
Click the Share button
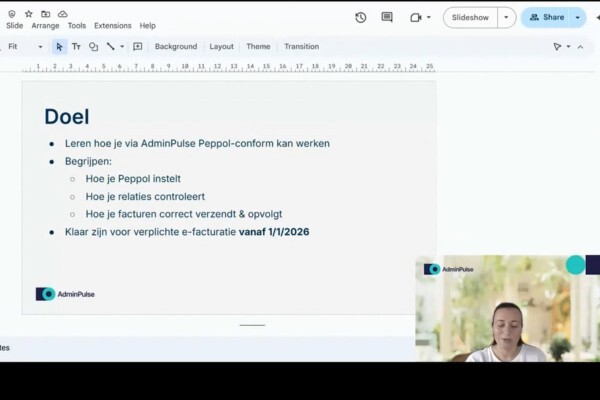tap(546, 18)
